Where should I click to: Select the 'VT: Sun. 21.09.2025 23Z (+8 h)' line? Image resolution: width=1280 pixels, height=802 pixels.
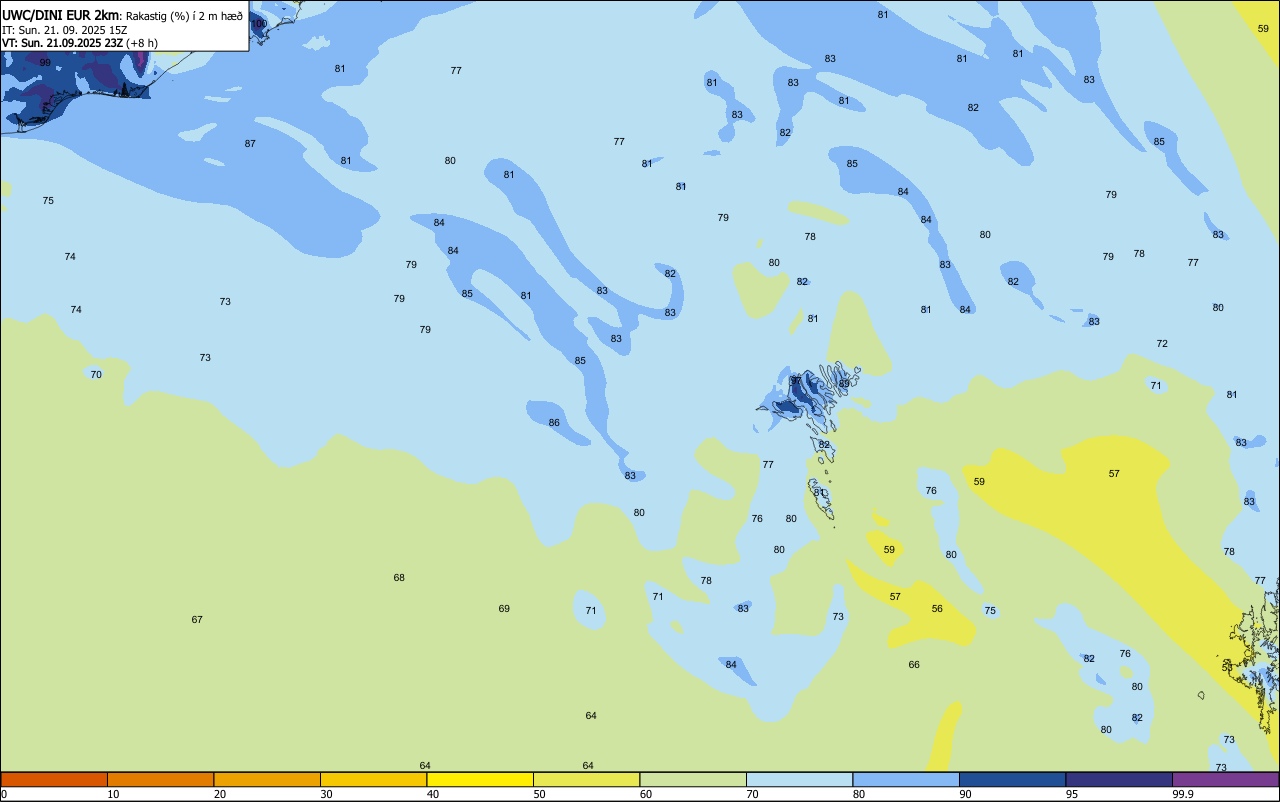point(79,43)
